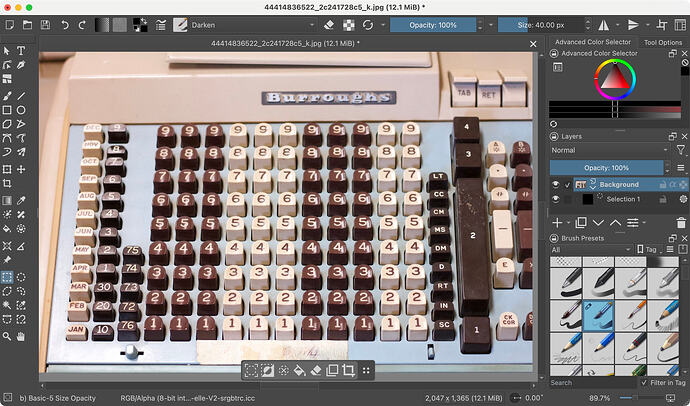Toggle visibility of the Background layer
690x406 pixels.
(555, 185)
